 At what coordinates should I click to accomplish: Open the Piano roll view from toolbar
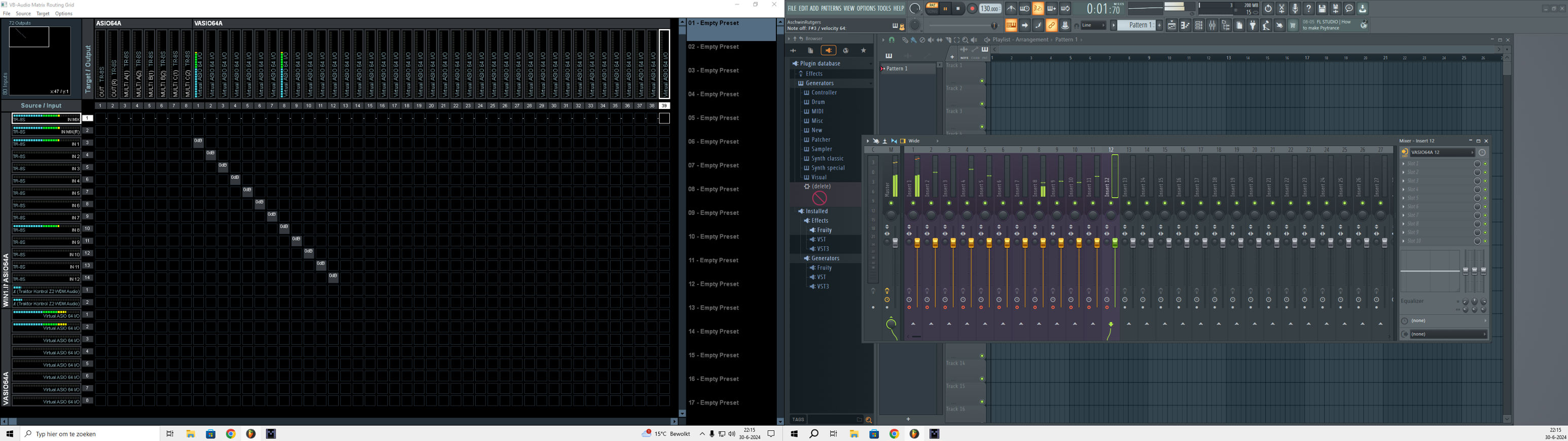click(1185, 25)
